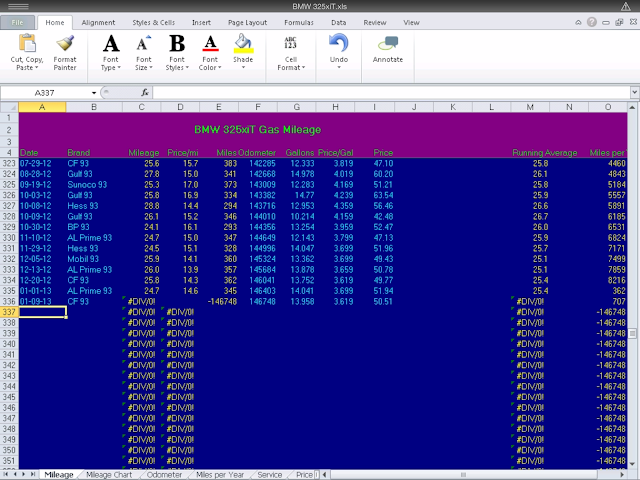
Task: Switch to the Styles & Cells tab
Action: (x=153, y=22)
